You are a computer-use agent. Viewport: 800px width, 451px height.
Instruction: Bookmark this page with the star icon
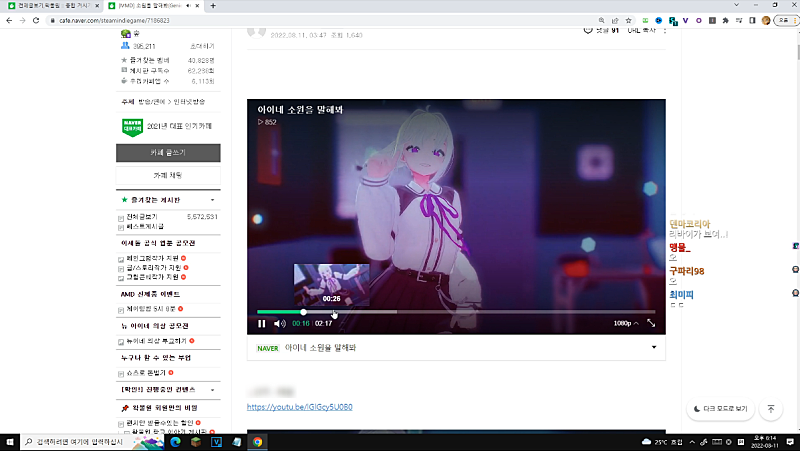pos(629,20)
